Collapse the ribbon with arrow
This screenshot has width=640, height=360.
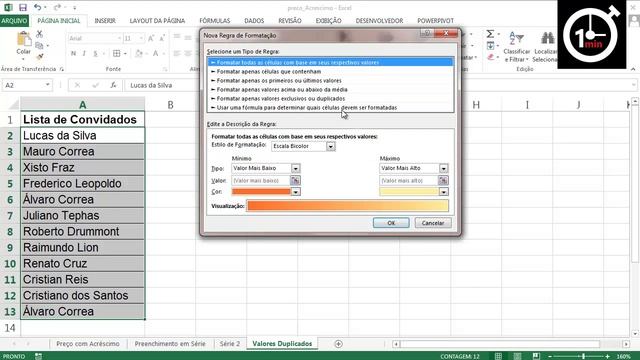click(x=633, y=69)
